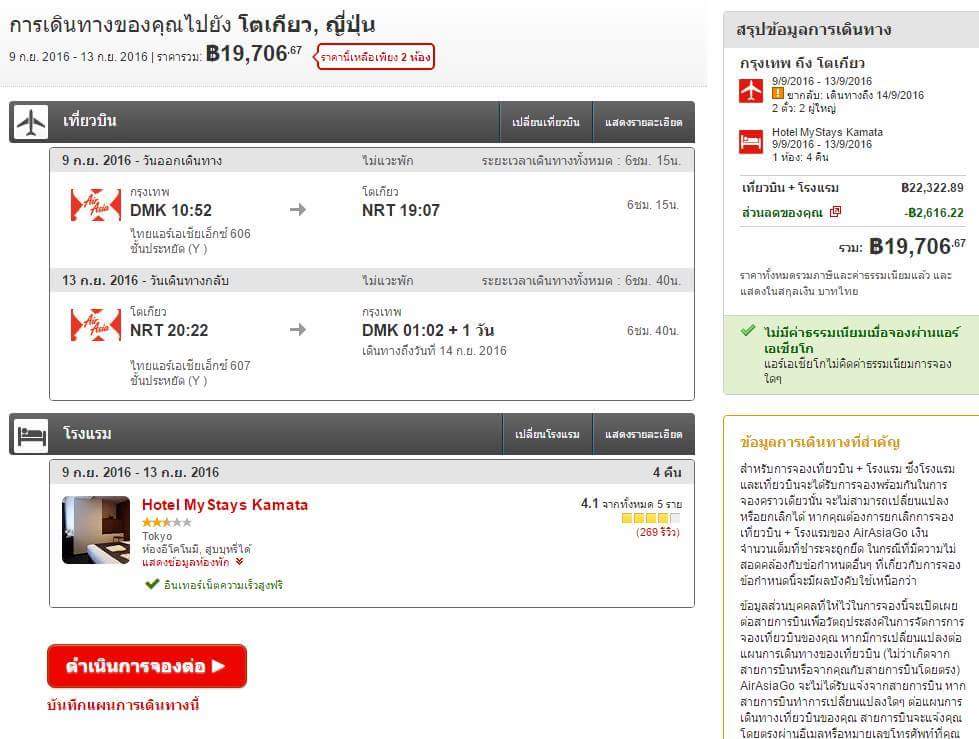Click ไทยแอร์เอเชียเอ็กซ์ 607 flight number
The image size is (979, 739).
pos(190,366)
